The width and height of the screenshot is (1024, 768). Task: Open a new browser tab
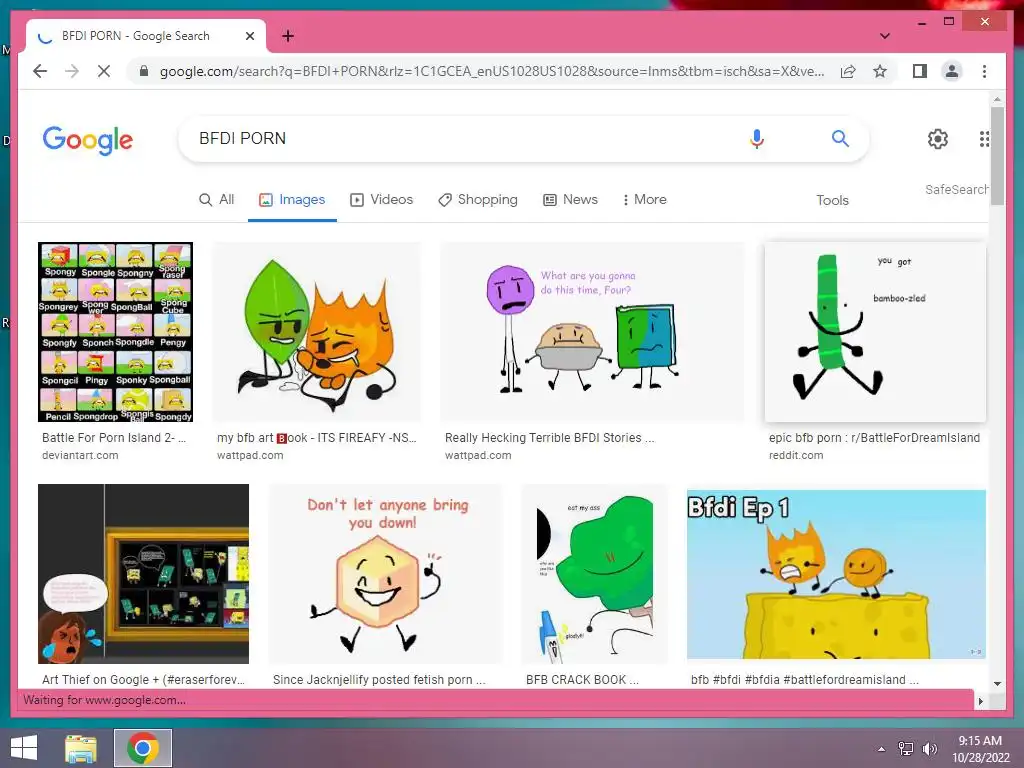[287, 36]
